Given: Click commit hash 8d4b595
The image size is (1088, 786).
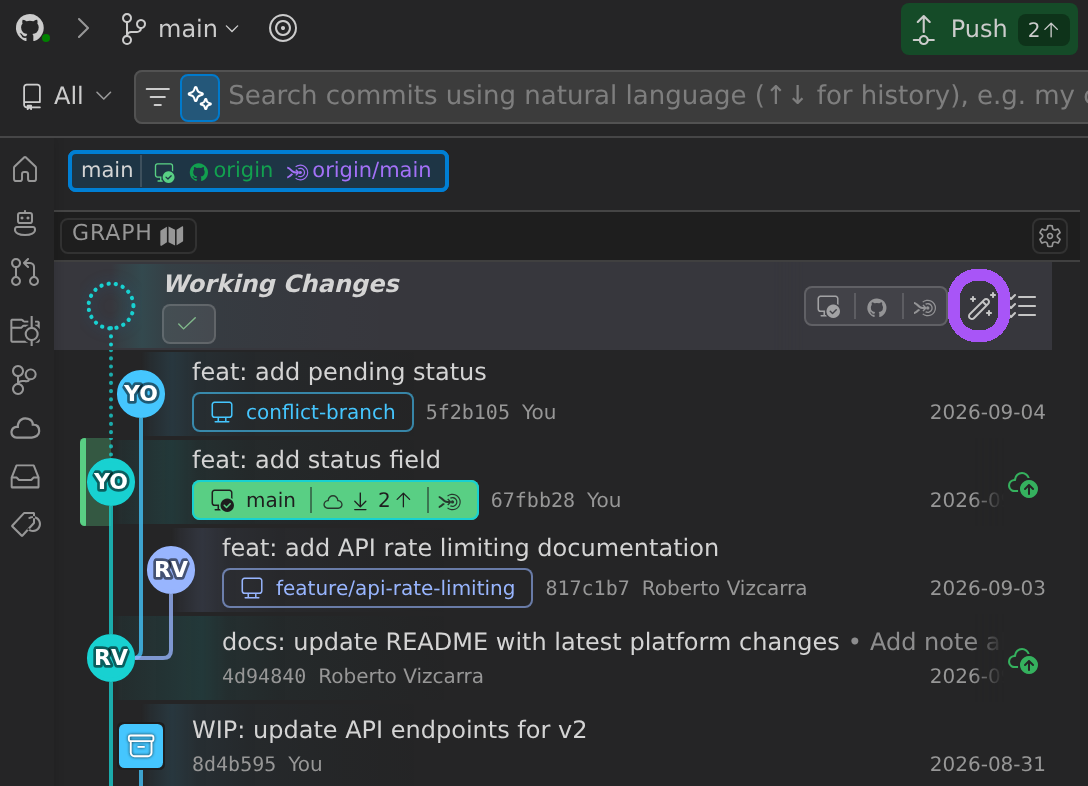Looking at the screenshot, I should click(234, 764).
